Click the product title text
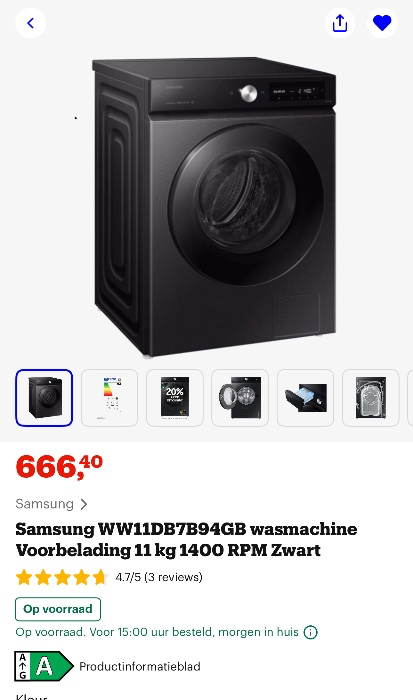 coord(186,539)
